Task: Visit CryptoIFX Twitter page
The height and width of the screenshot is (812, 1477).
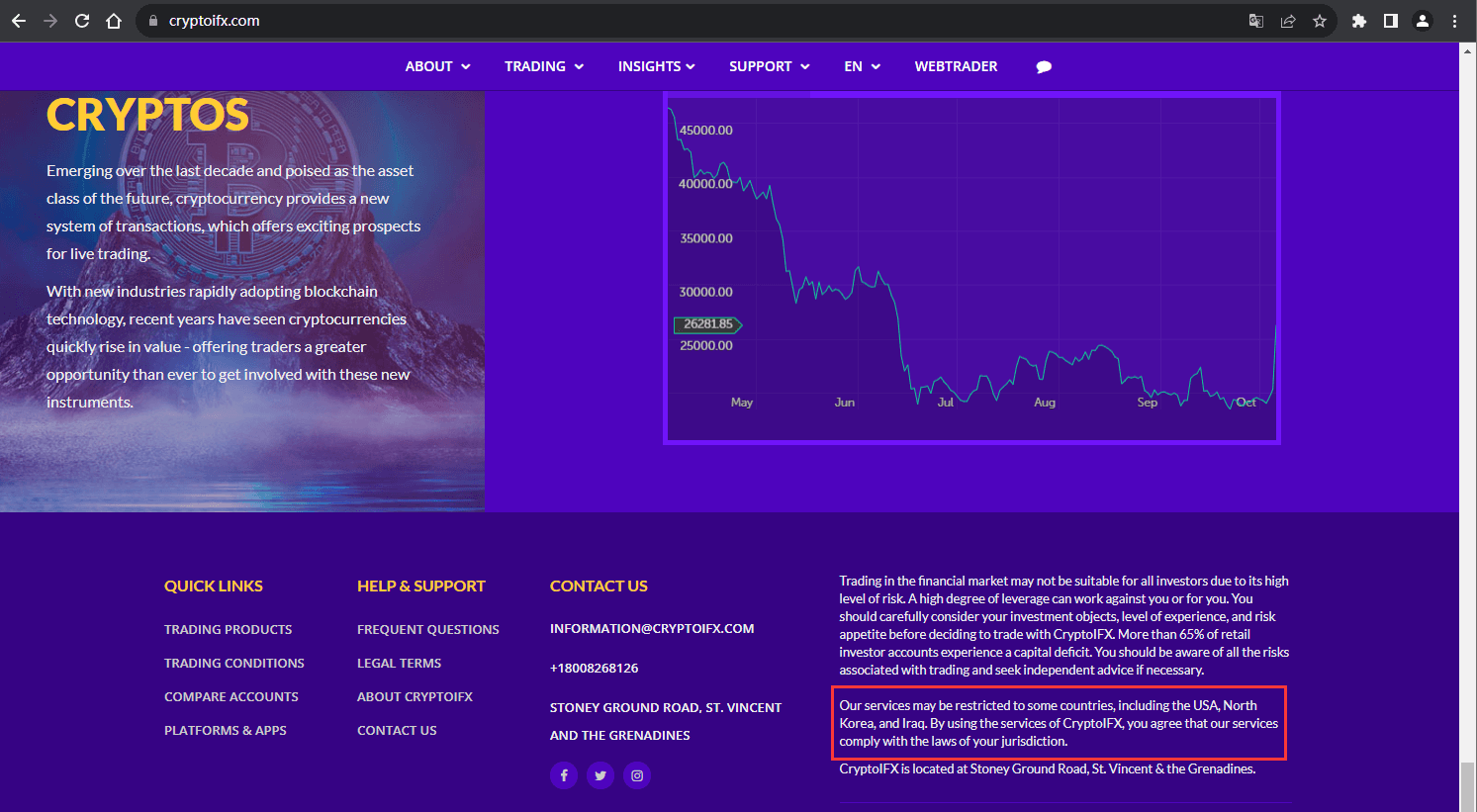Action: (600, 775)
